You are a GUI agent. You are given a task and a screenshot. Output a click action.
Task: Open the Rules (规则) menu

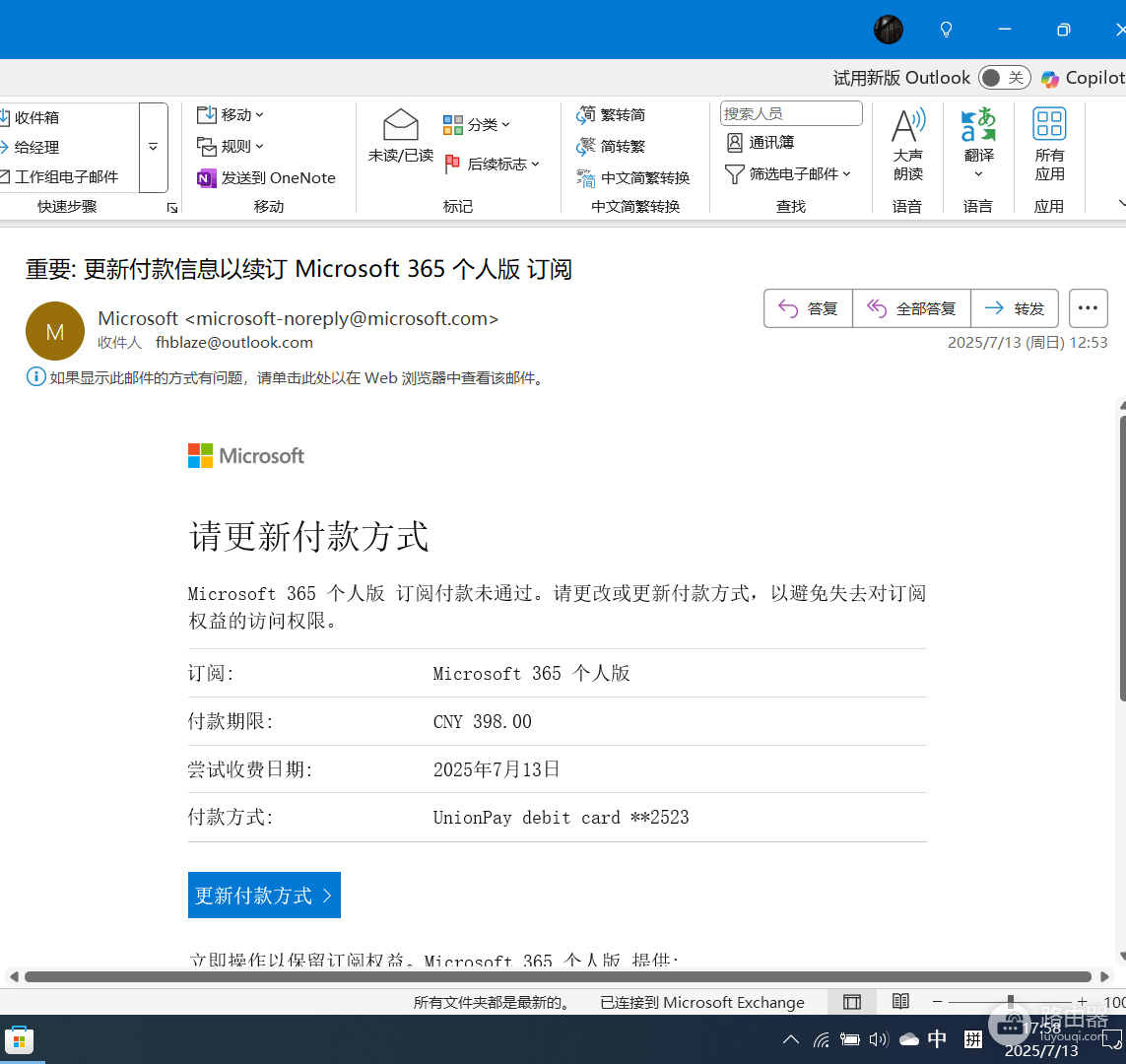click(230, 147)
